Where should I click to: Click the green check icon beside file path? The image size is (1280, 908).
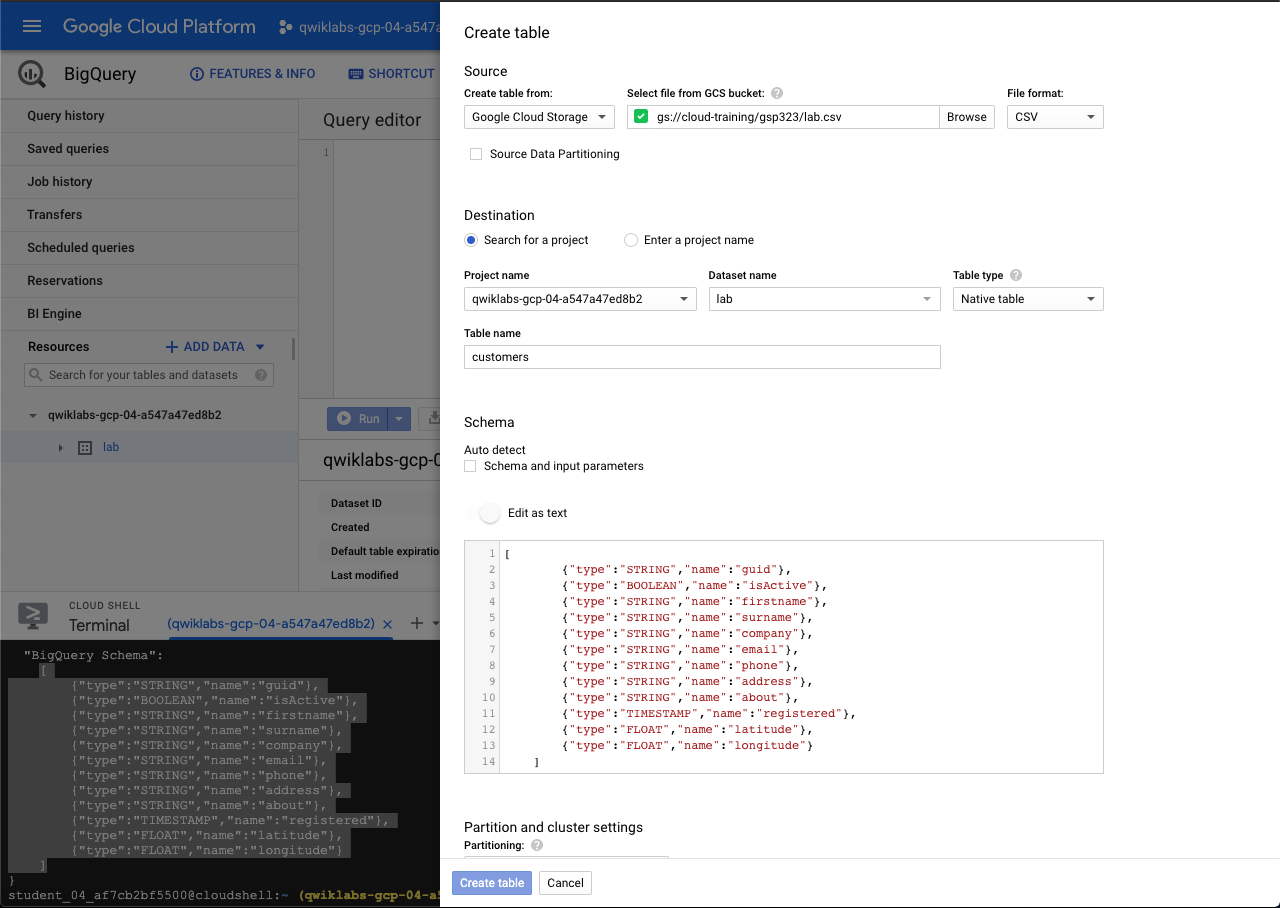[x=641, y=117]
